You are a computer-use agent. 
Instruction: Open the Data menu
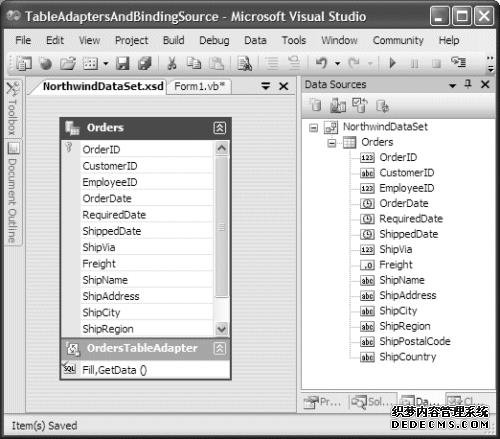[x=255, y=40]
